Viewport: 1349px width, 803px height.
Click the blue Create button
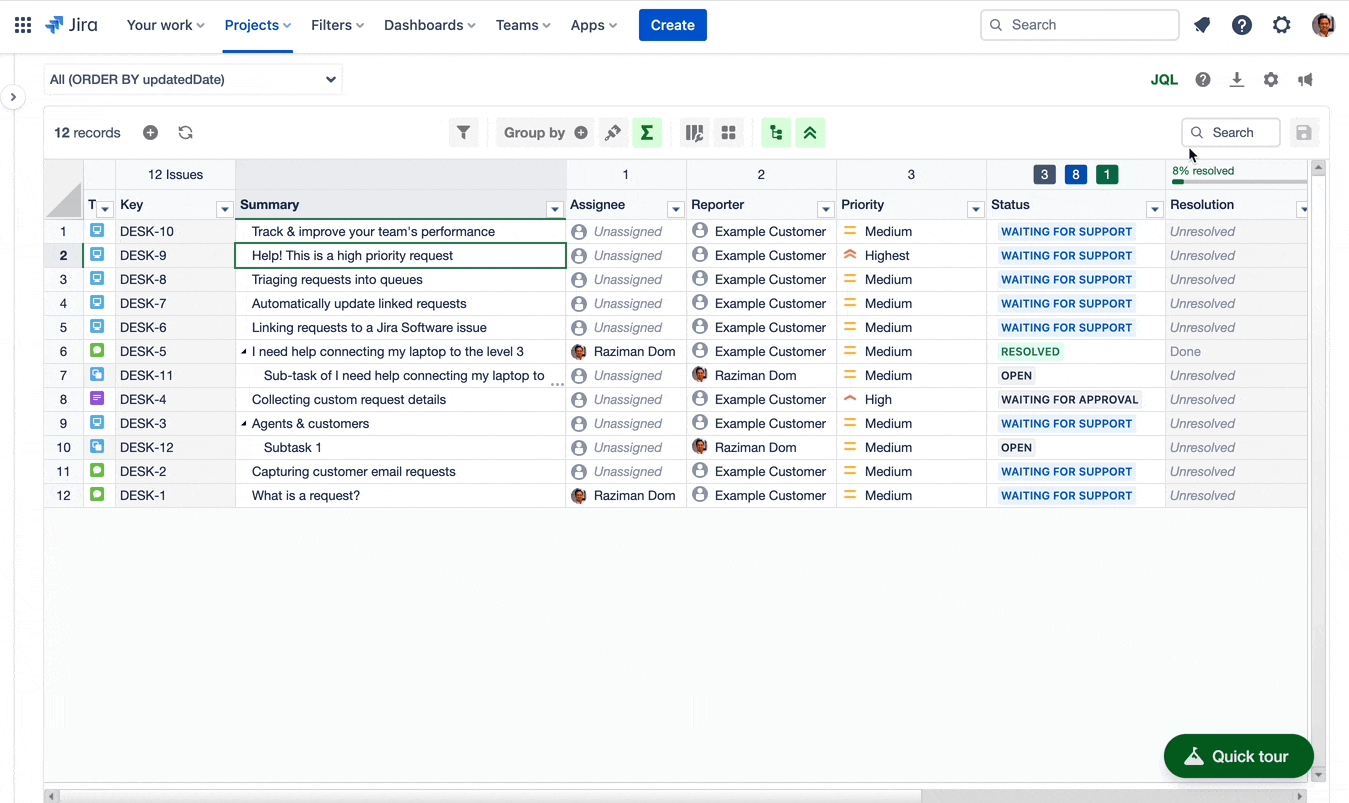pyautogui.click(x=672, y=25)
